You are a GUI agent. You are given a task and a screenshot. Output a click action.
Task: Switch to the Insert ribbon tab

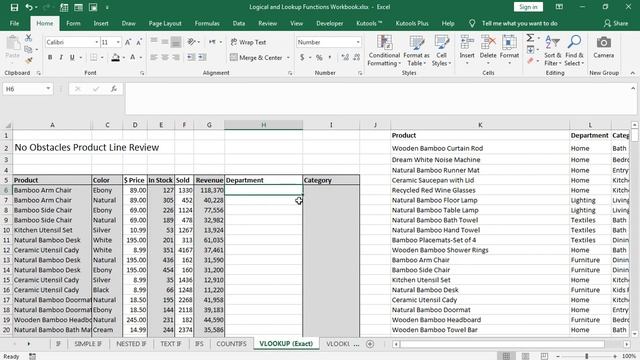(x=101, y=23)
